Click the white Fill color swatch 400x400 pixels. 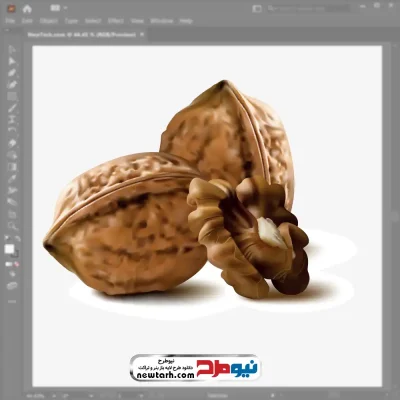coord(9,249)
